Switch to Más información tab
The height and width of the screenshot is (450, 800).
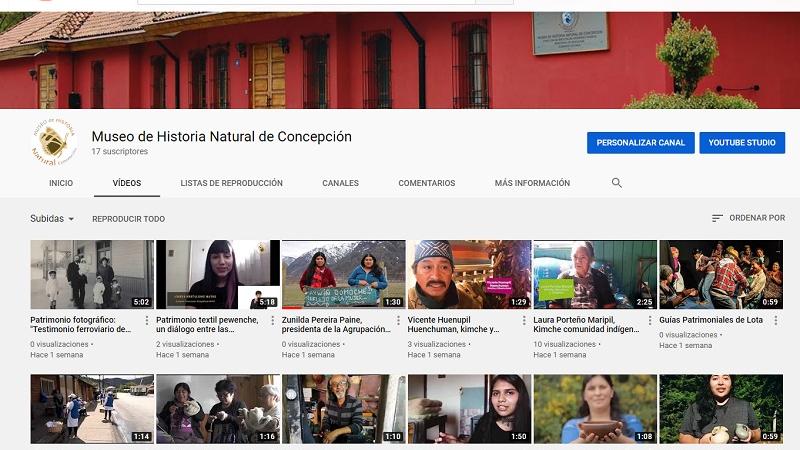pyautogui.click(x=532, y=183)
